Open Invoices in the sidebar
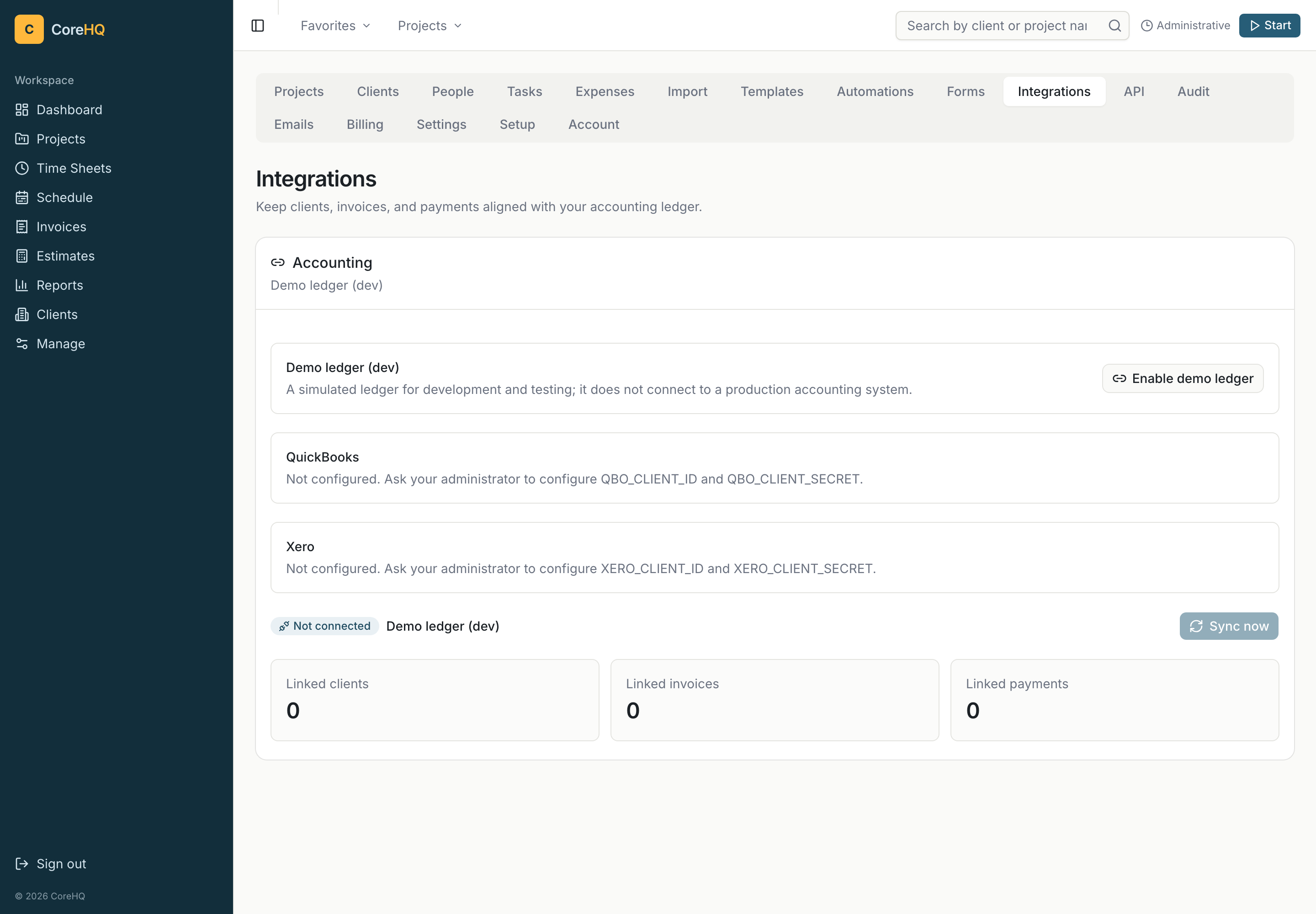Viewport: 1316px width, 914px height. 116,226
